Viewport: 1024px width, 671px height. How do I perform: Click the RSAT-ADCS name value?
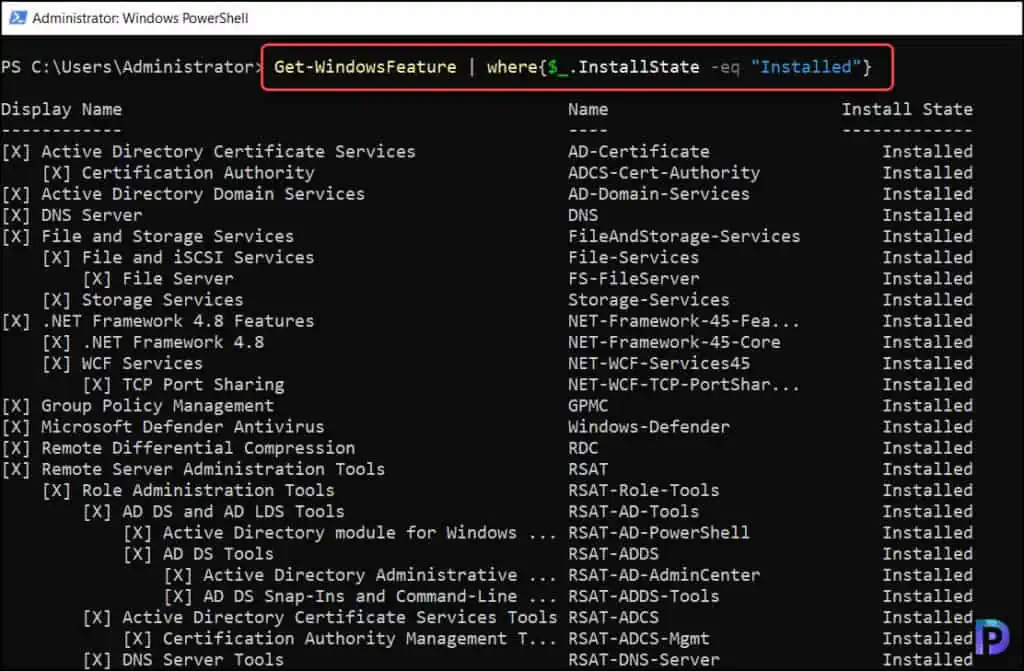(x=613, y=617)
